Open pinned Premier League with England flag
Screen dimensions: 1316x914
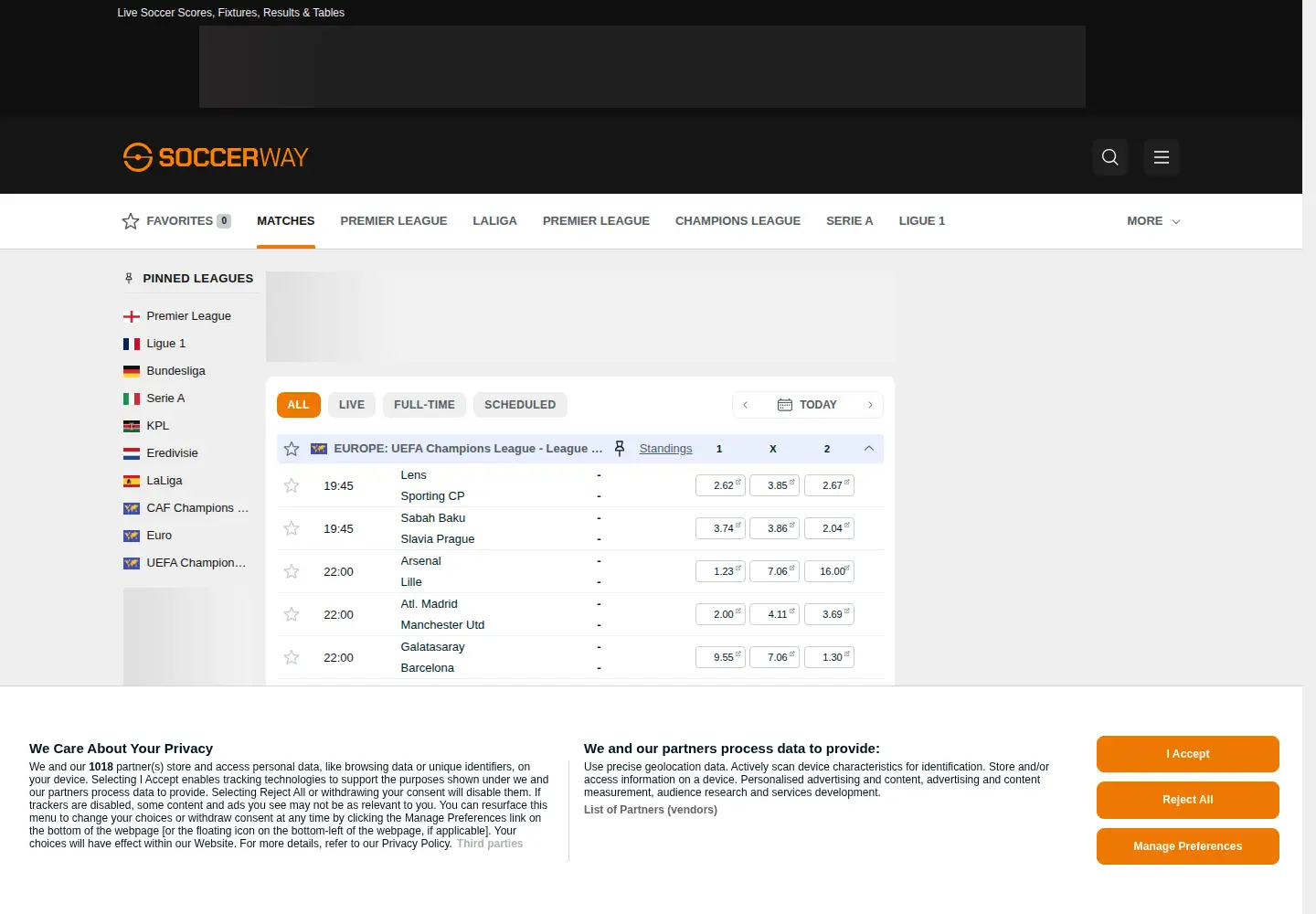[177, 316]
